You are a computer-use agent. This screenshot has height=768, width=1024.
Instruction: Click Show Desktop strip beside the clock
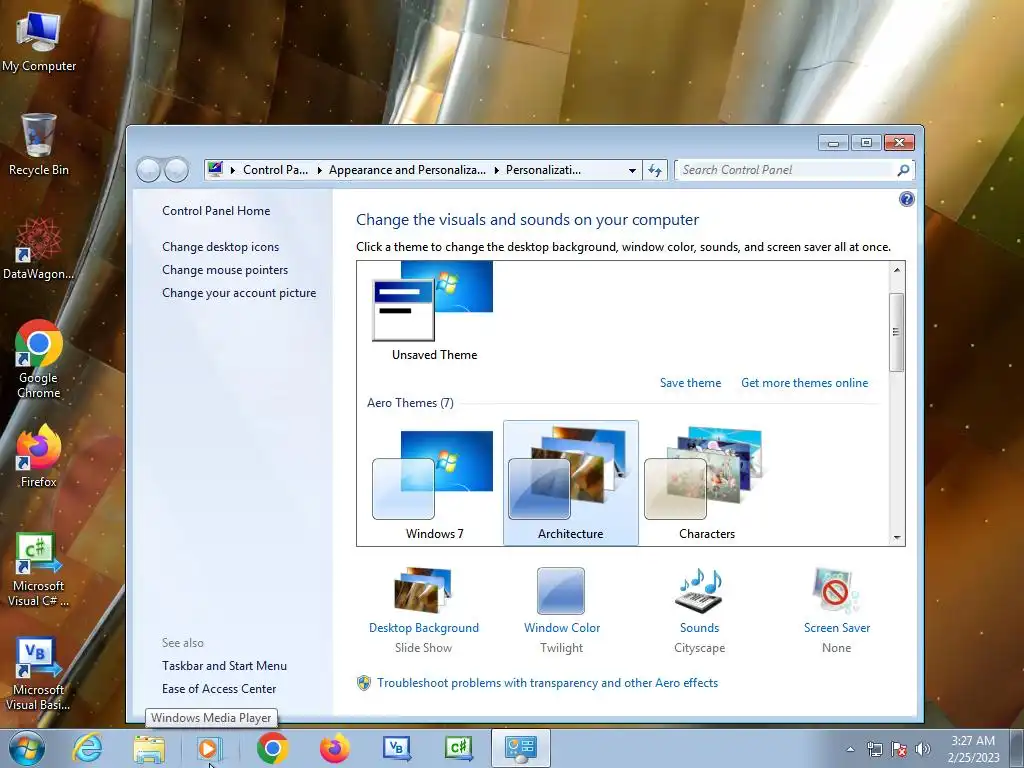1017,748
